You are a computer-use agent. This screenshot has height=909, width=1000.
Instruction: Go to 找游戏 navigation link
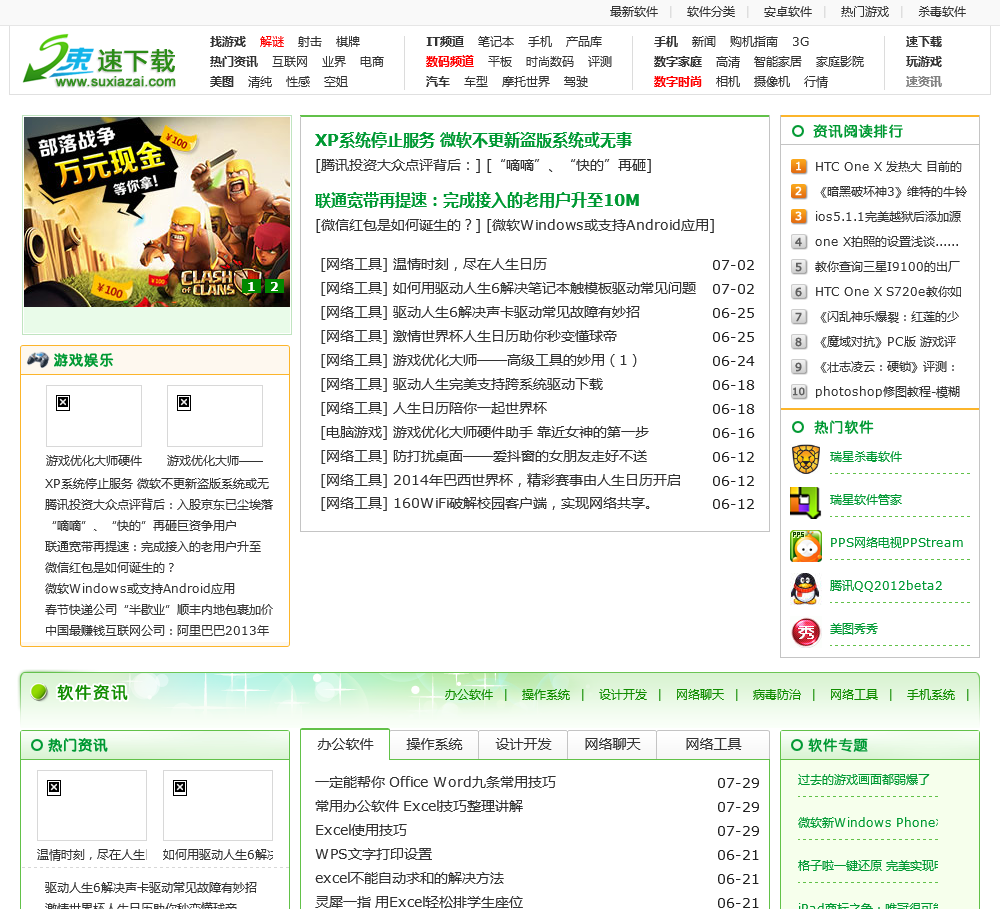click(228, 41)
